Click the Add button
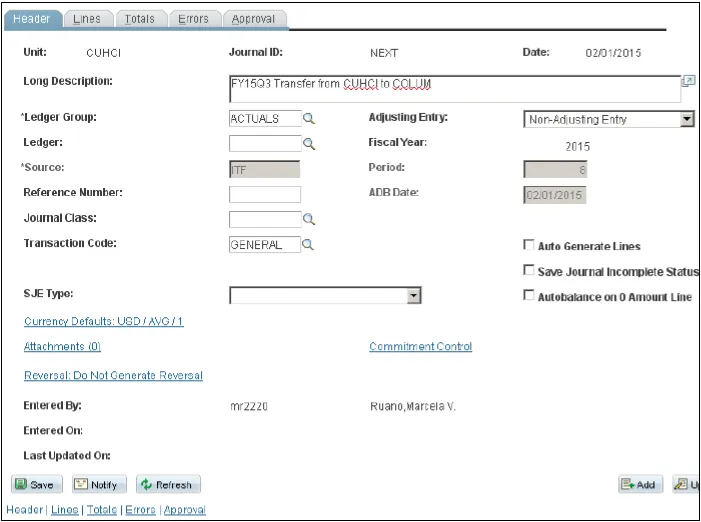 coord(640,484)
